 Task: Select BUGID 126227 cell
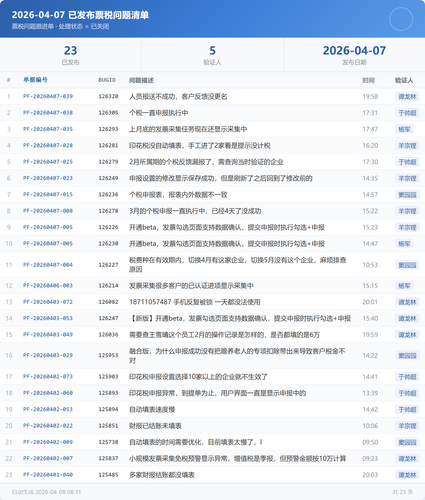coord(108,265)
